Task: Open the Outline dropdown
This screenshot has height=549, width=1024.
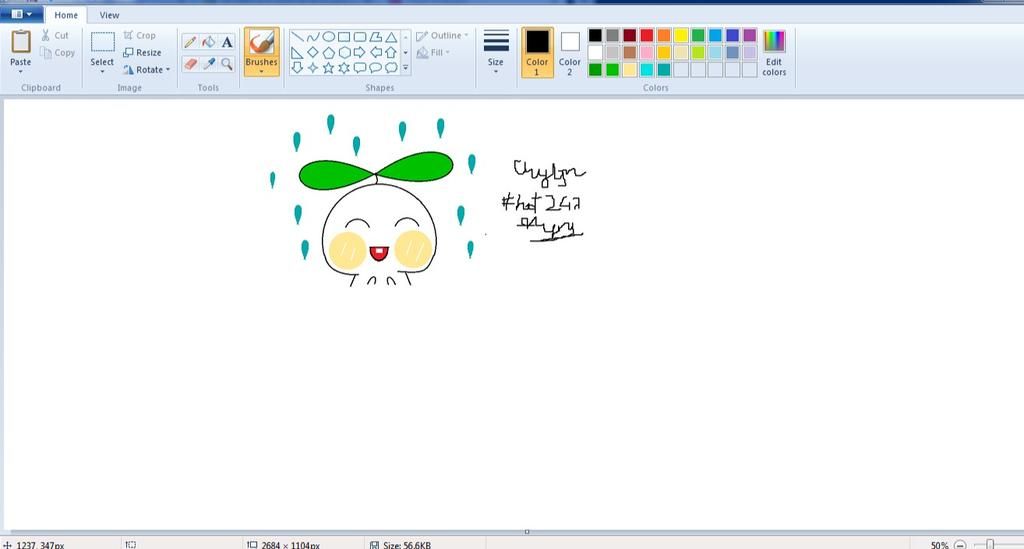Action: (442, 35)
